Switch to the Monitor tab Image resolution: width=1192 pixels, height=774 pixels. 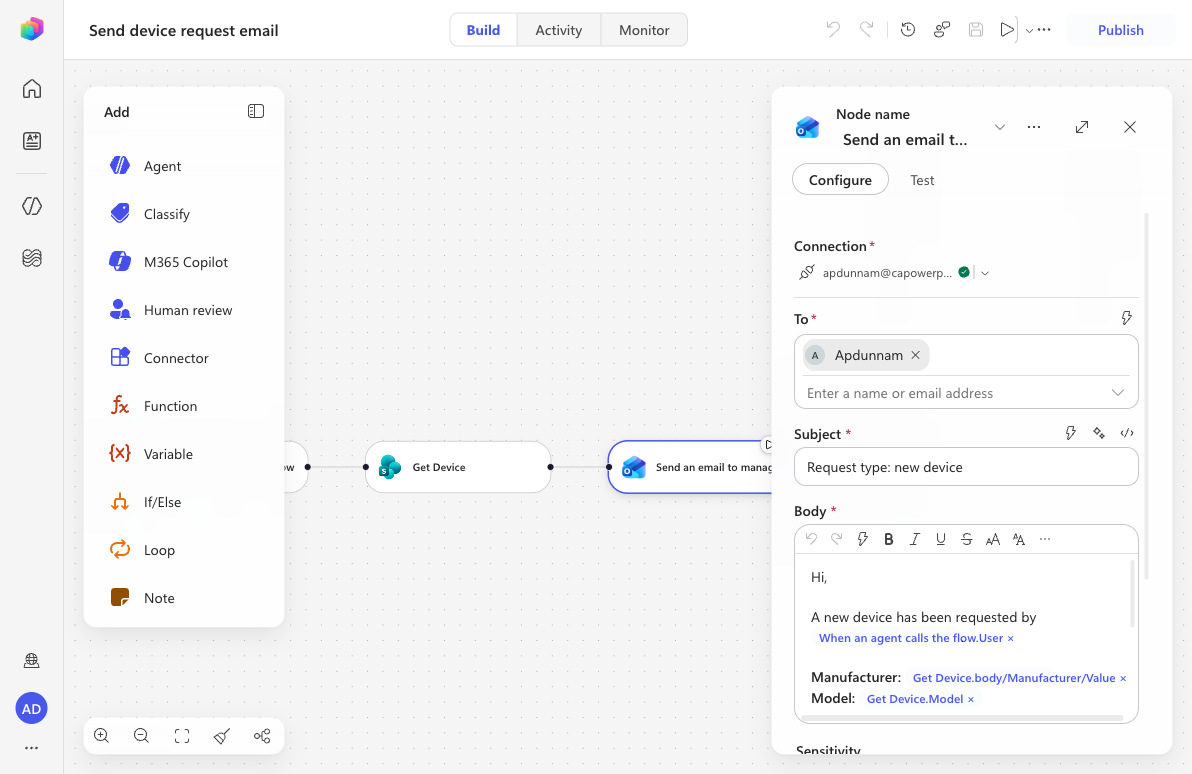[x=644, y=30]
